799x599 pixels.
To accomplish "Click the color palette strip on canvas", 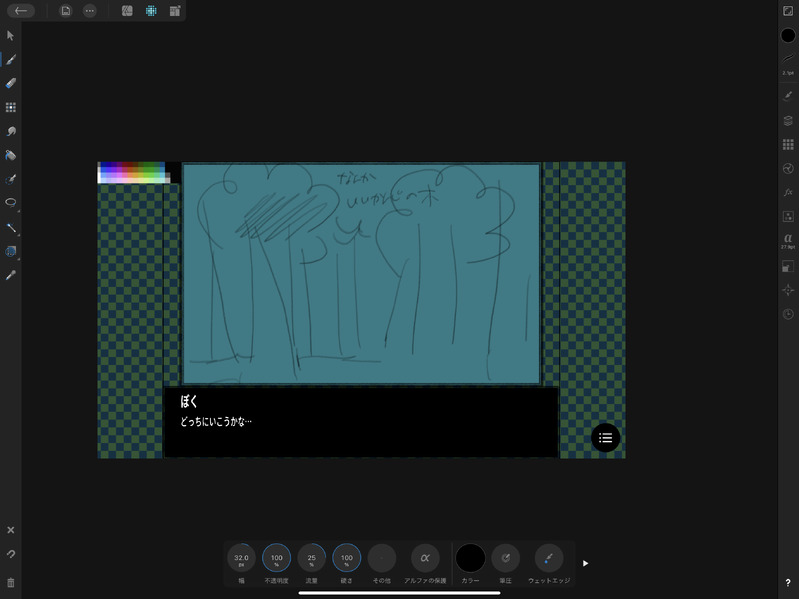I will (134, 173).
